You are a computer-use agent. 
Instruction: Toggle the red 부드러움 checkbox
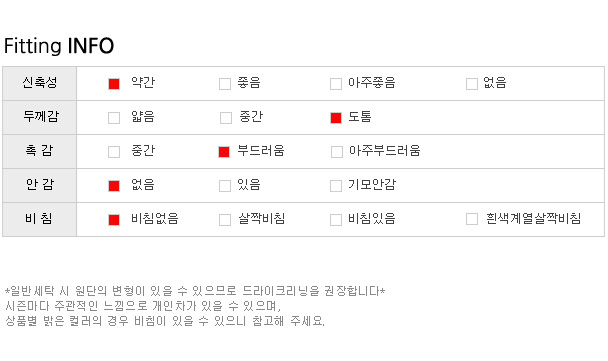[224, 152]
